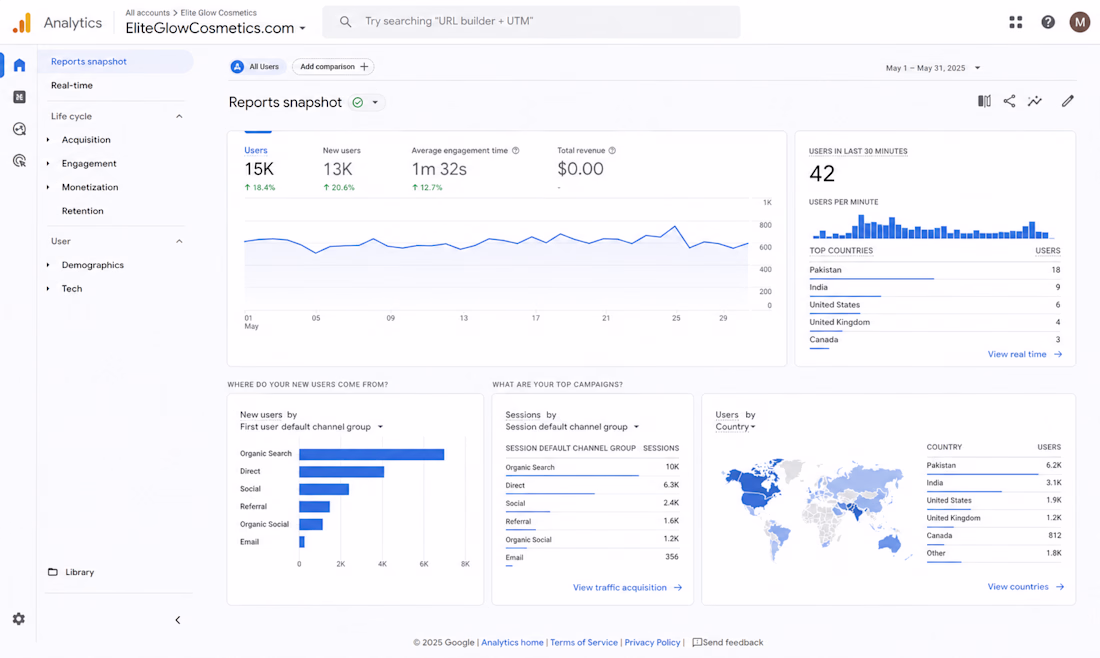Select the Average engagement time metric tab
The height and width of the screenshot is (658, 1100).
464,168
